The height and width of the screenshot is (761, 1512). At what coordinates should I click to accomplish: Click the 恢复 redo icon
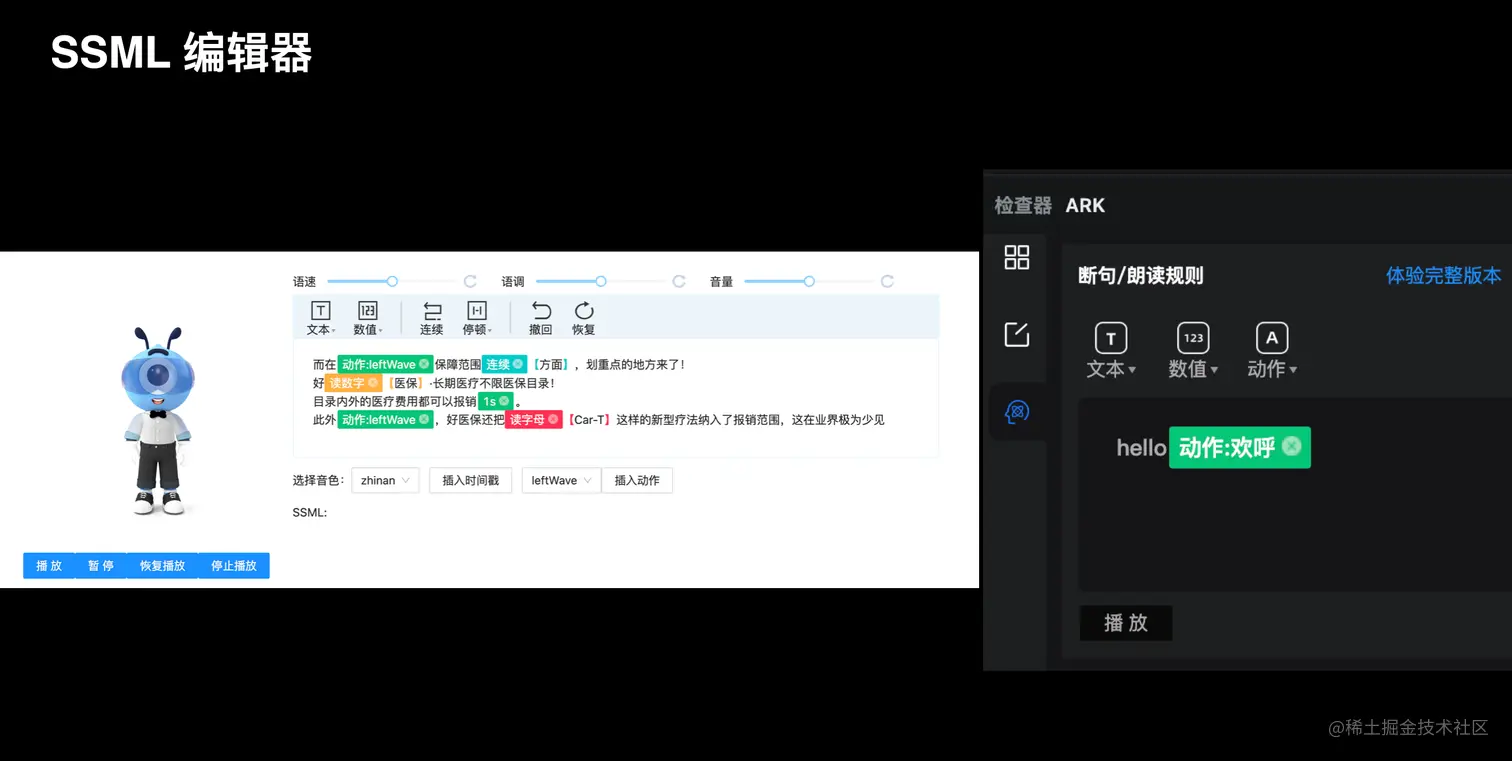(x=584, y=318)
